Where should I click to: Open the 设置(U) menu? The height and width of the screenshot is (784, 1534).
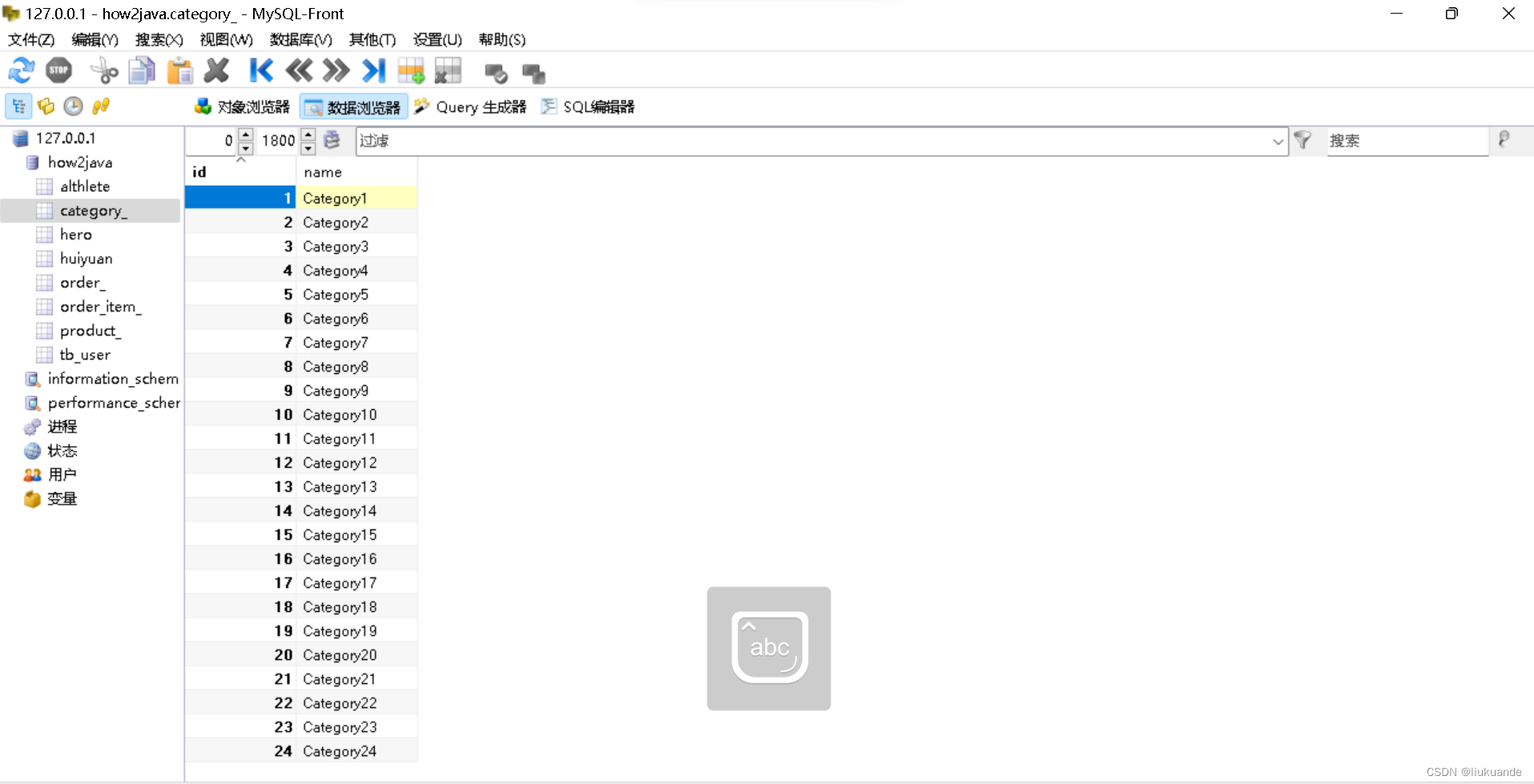(437, 39)
